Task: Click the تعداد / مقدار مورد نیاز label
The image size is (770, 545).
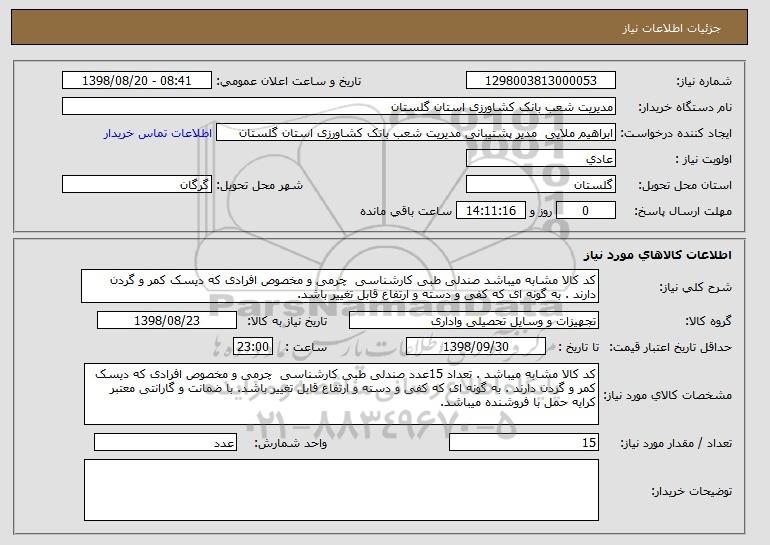Action: pyautogui.click(x=676, y=443)
